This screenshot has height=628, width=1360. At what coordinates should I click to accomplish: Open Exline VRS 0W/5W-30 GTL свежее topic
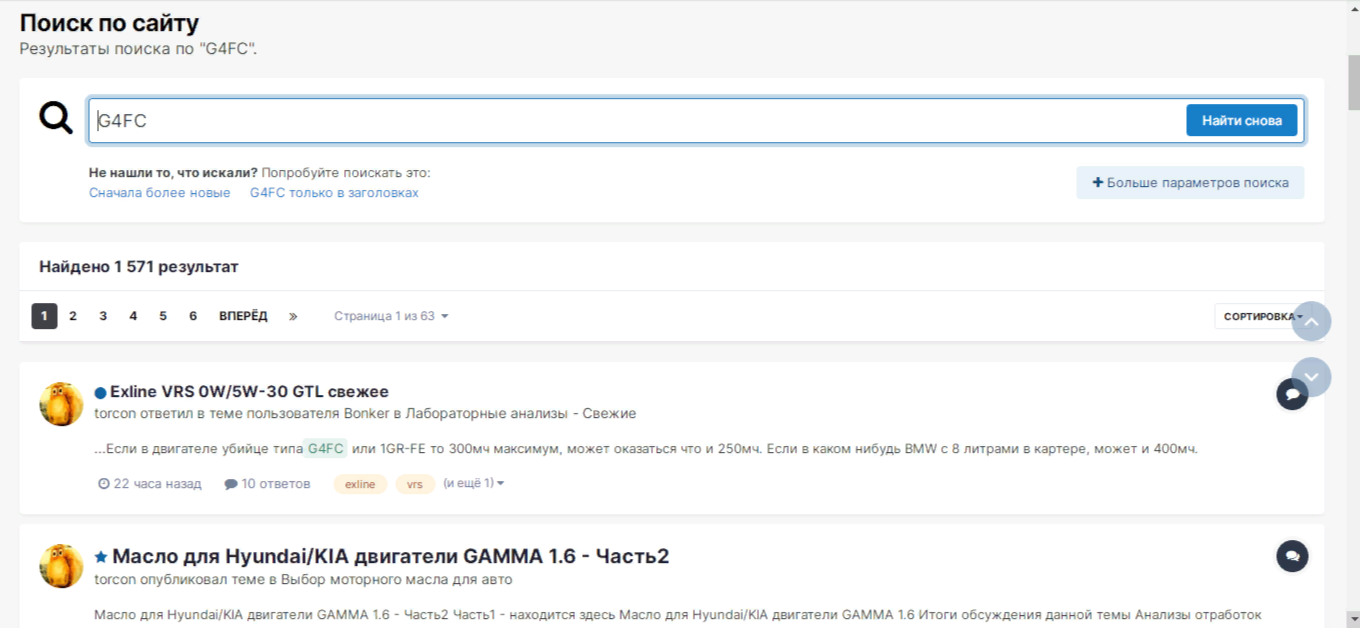(x=249, y=392)
